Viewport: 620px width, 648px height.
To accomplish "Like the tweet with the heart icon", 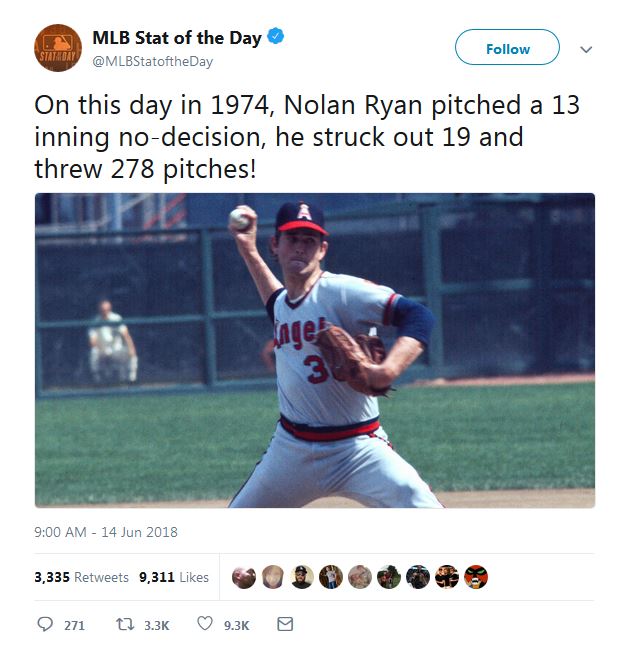I will point(205,625).
